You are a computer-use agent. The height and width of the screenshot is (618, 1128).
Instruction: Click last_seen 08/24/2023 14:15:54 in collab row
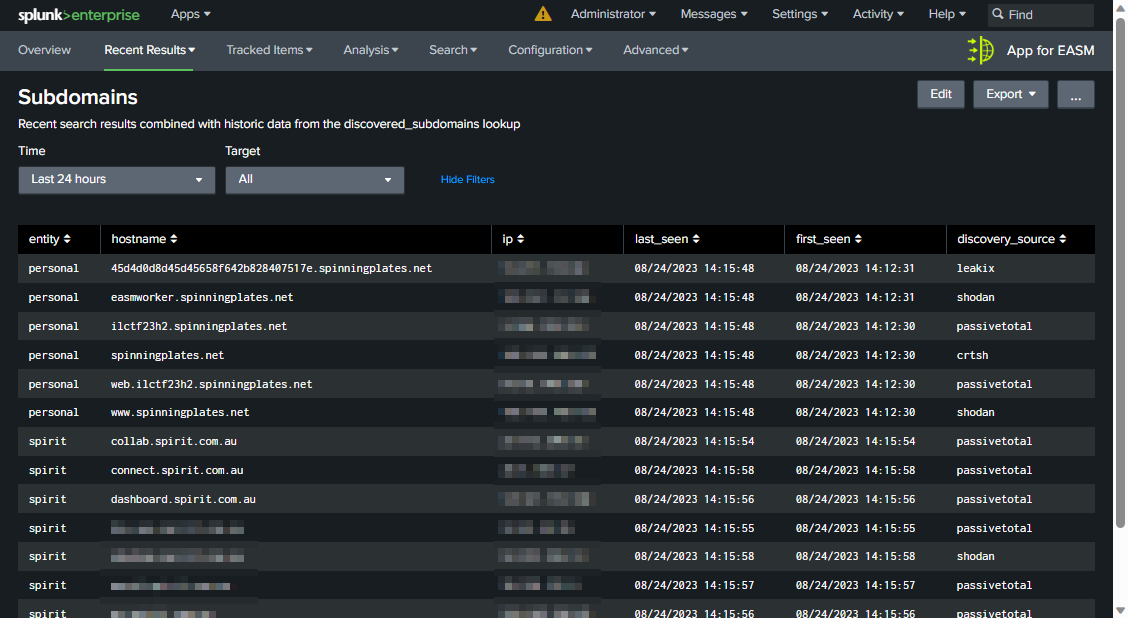(x=694, y=441)
